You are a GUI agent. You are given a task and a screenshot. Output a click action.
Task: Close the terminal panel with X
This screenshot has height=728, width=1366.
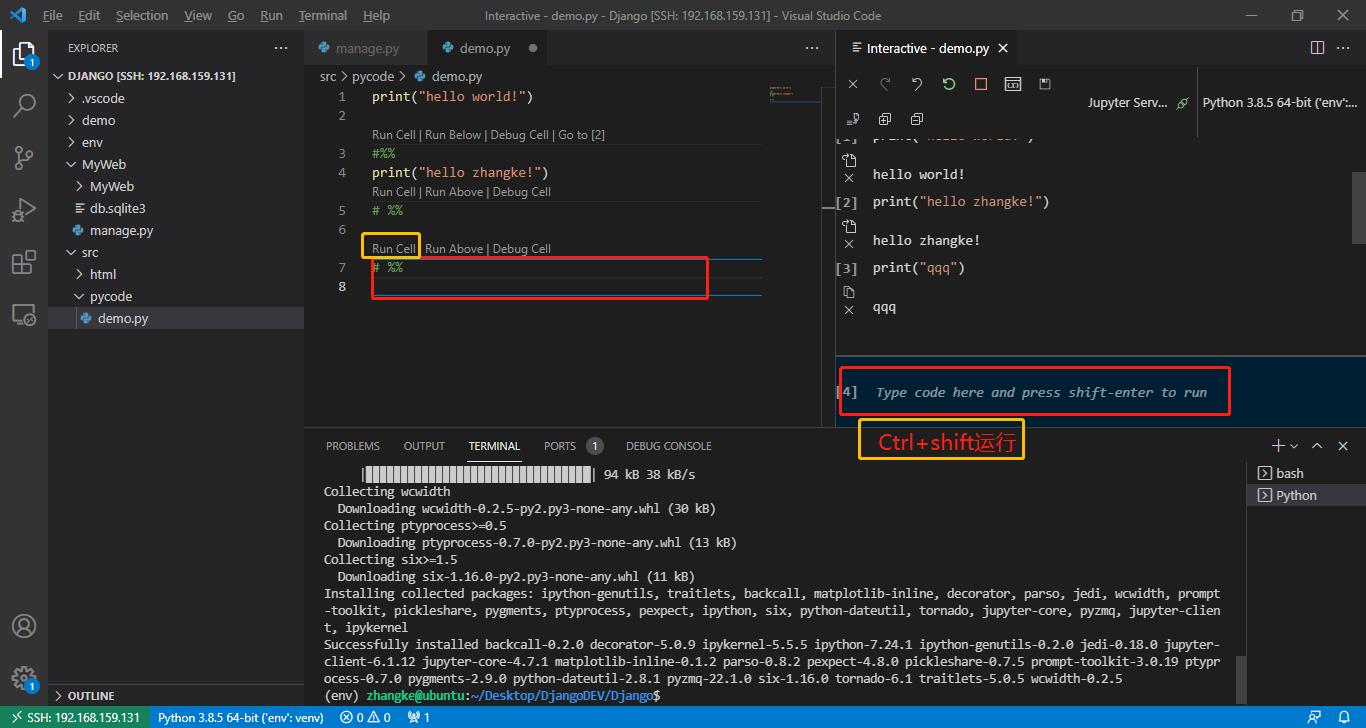[x=1343, y=446]
